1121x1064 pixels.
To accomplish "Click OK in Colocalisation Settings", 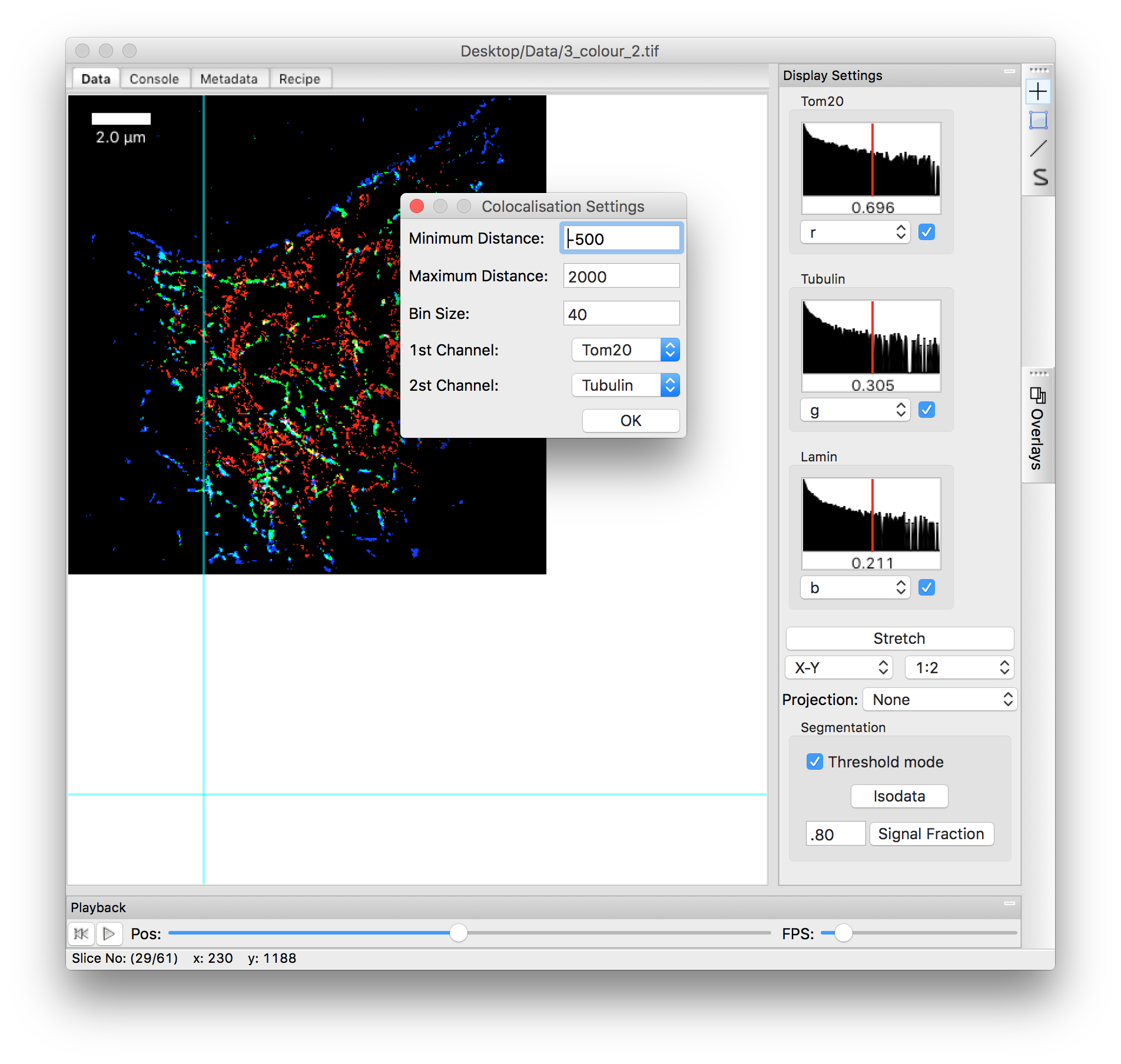I will 631,421.
